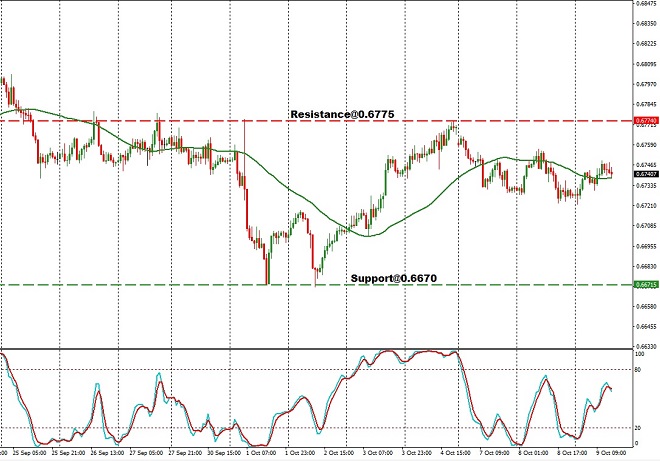
Task: Click the 25 Sep 05:00 time label
Action: coord(29,453)
